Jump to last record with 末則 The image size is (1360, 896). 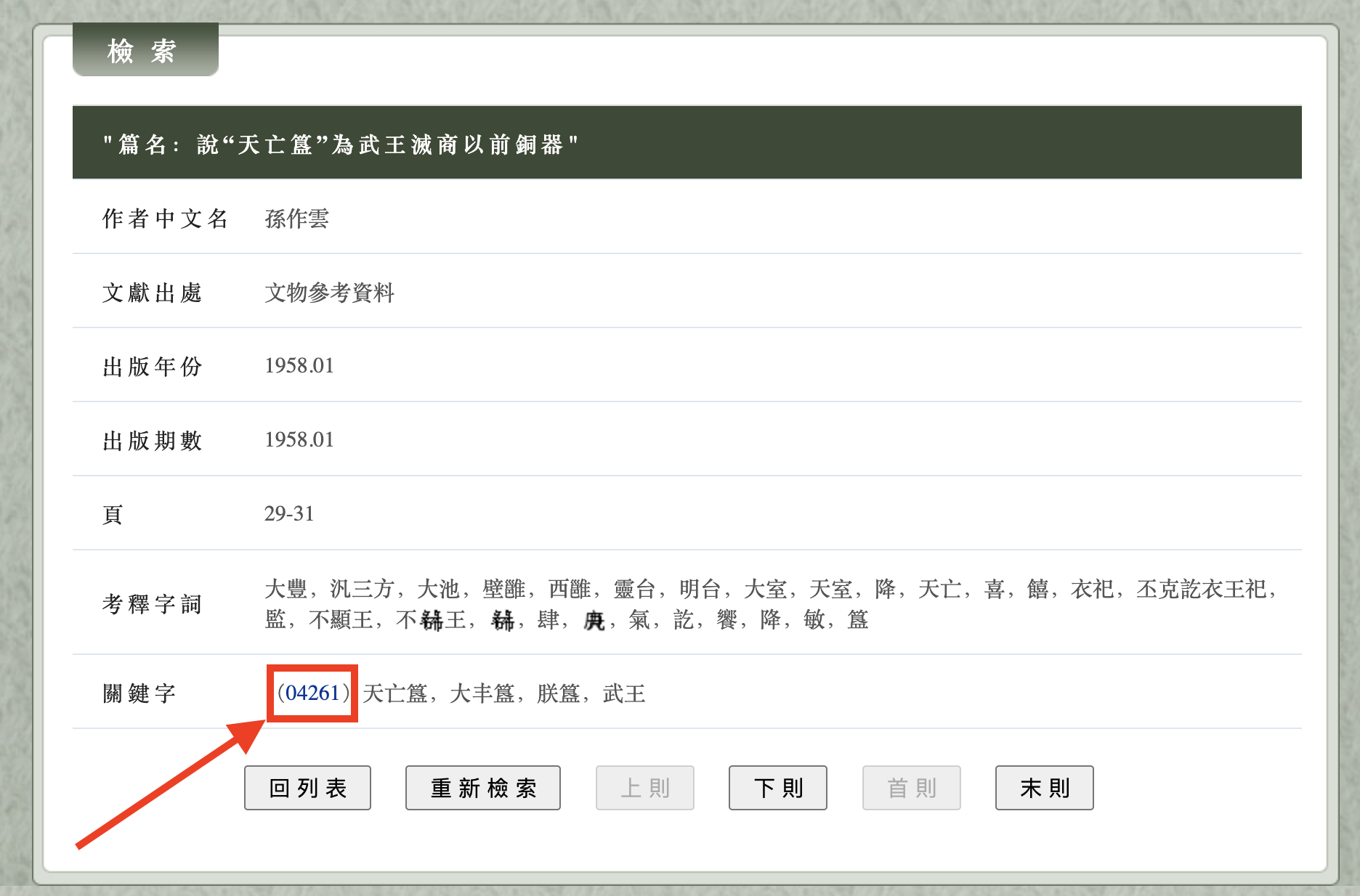coord(1044,788)
